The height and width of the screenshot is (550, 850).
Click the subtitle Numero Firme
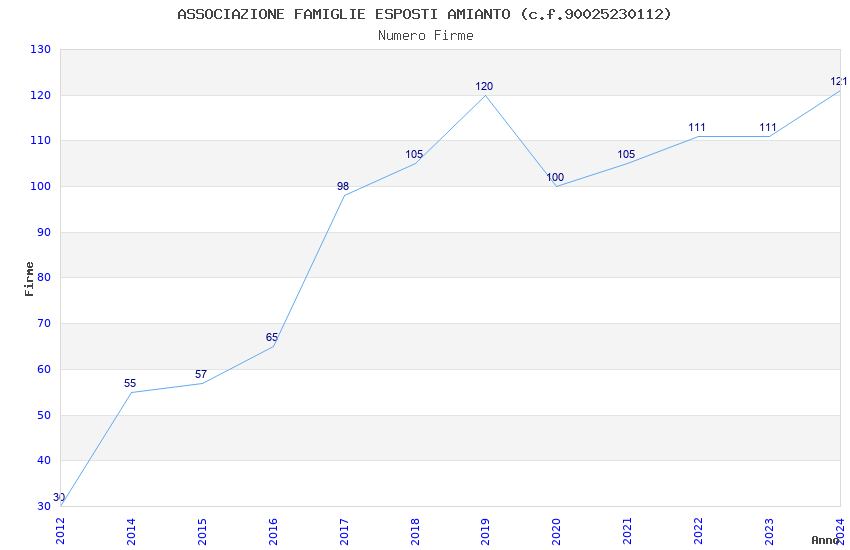pos(426,36)
